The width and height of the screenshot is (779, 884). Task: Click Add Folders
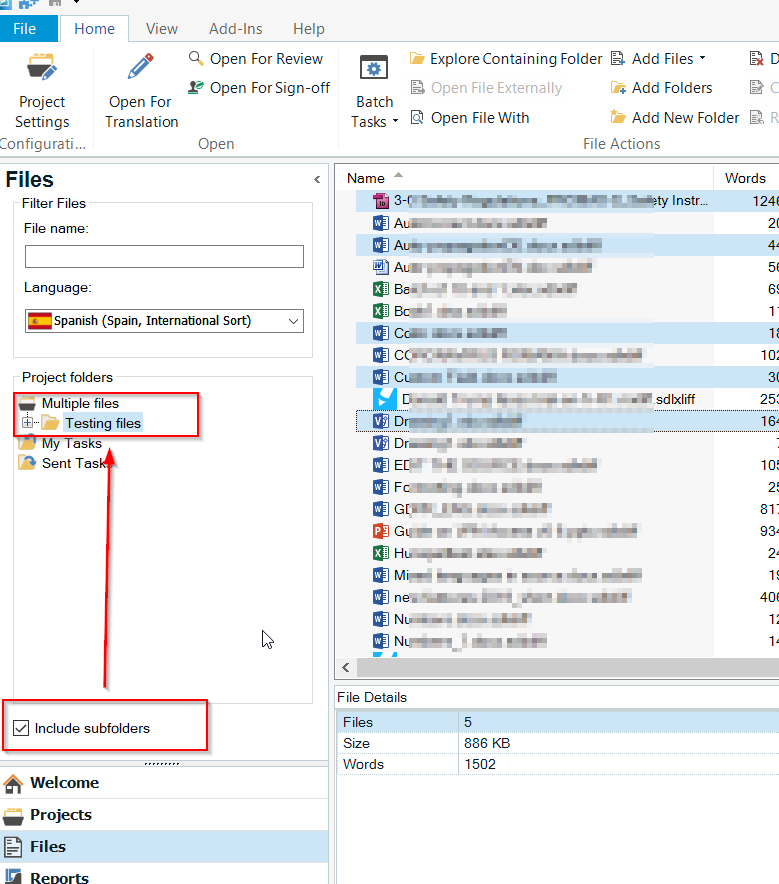click(662, 88)
